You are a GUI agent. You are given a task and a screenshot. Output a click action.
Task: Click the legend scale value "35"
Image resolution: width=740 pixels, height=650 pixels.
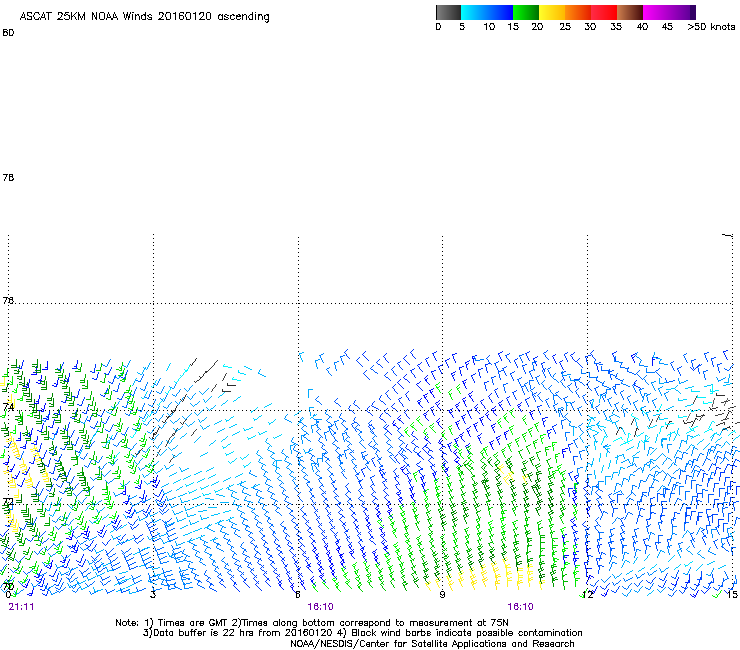click(616, 27)
